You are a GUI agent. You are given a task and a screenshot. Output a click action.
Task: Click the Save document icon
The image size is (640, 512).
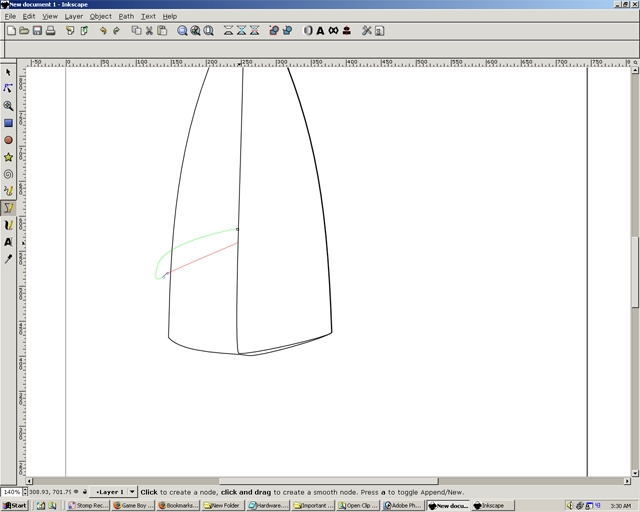click(x=38, y=31)
